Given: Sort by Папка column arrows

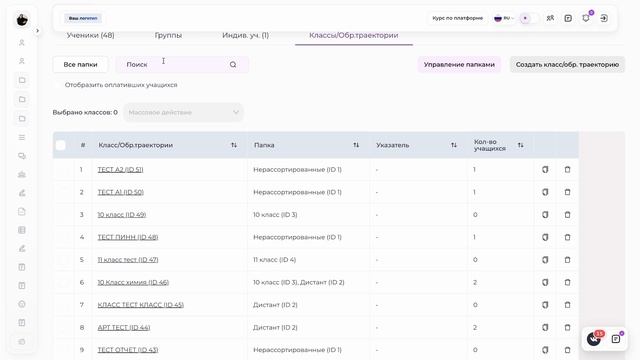Looking at the screenshot, I should click(x=356, y=145).
